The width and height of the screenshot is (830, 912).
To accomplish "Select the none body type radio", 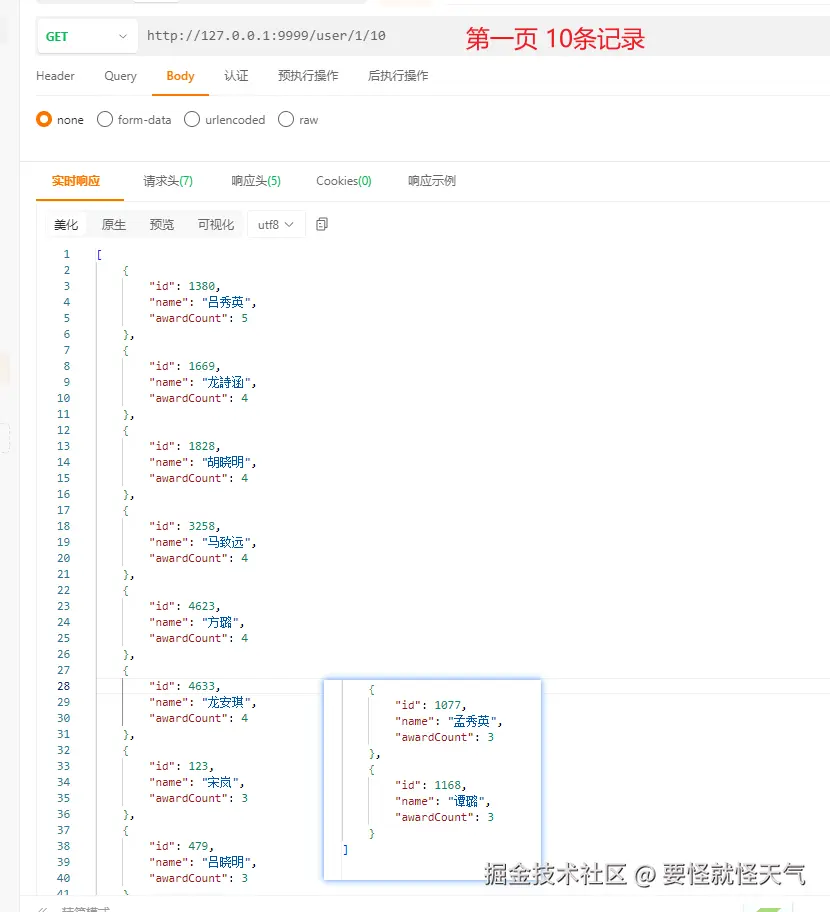I will (x=44, y=119).
